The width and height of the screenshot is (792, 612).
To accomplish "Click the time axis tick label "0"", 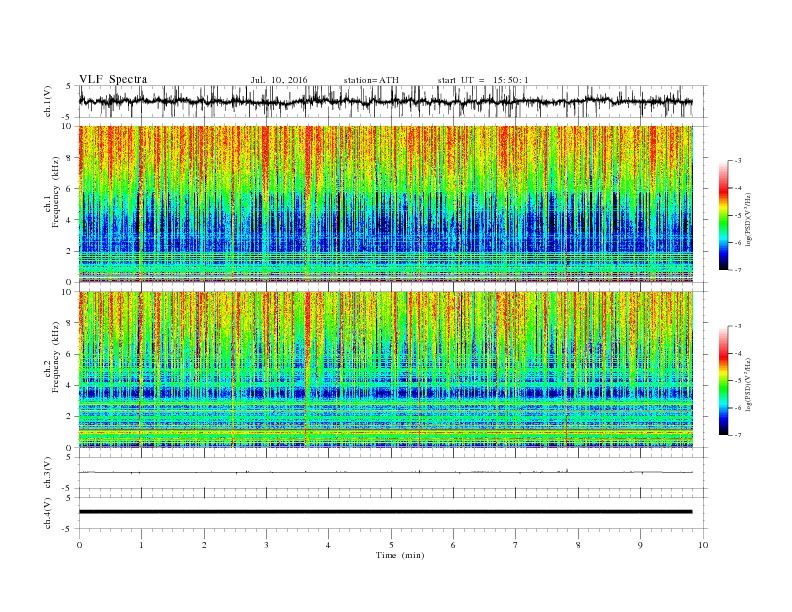I will (79, 545).
